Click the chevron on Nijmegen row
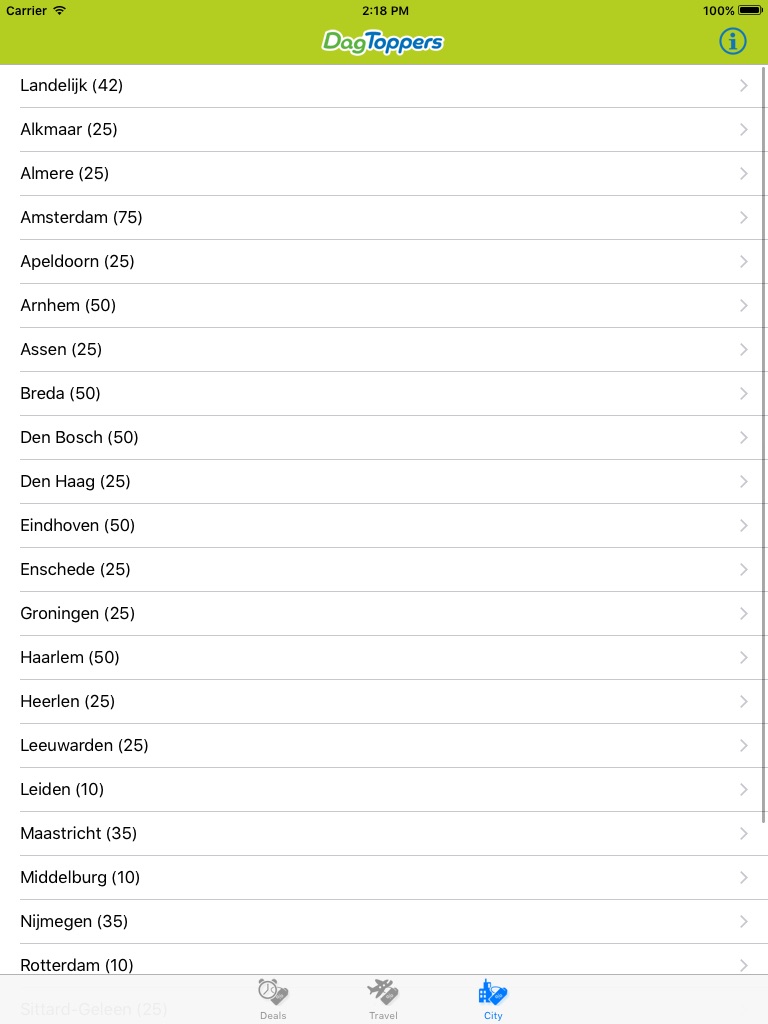768x1024 pixels. click(x=743, y=922)
